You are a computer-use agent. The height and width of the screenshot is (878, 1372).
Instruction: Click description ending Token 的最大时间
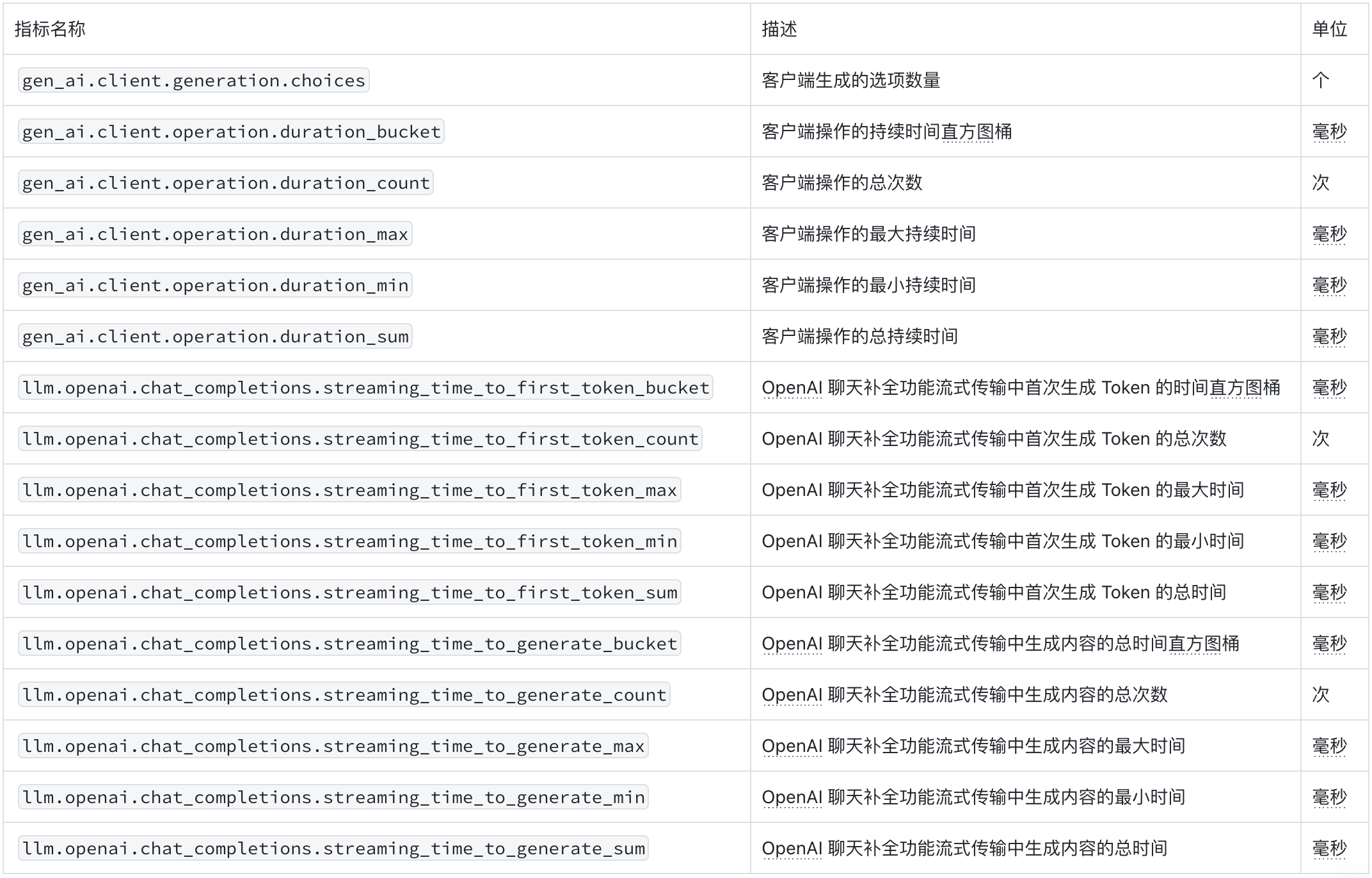coord(1003,490)
